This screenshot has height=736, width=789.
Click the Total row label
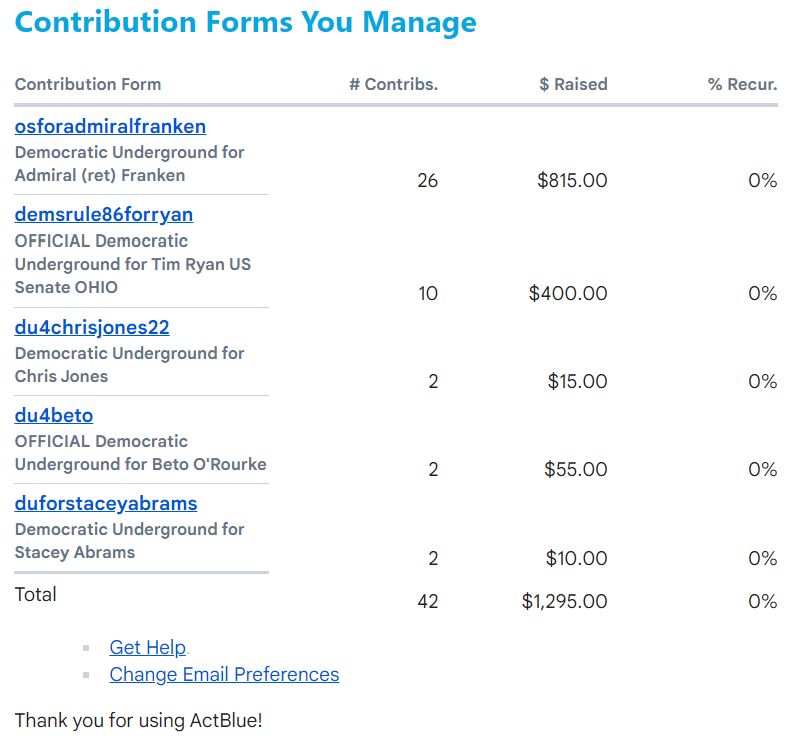tap(36, 595)
